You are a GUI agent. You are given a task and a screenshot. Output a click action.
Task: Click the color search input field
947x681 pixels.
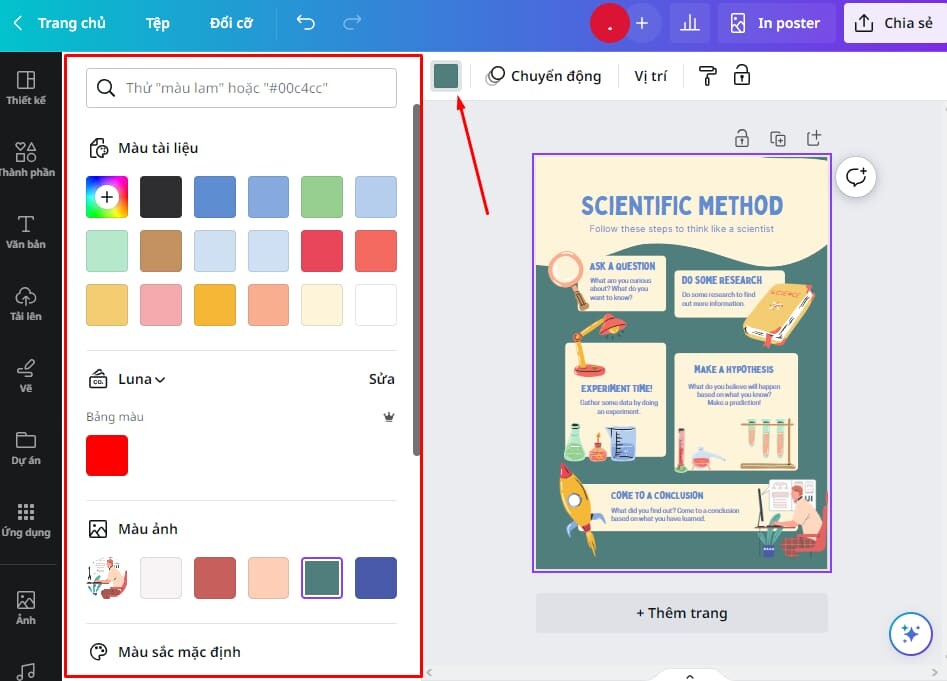tap(241, 88)
